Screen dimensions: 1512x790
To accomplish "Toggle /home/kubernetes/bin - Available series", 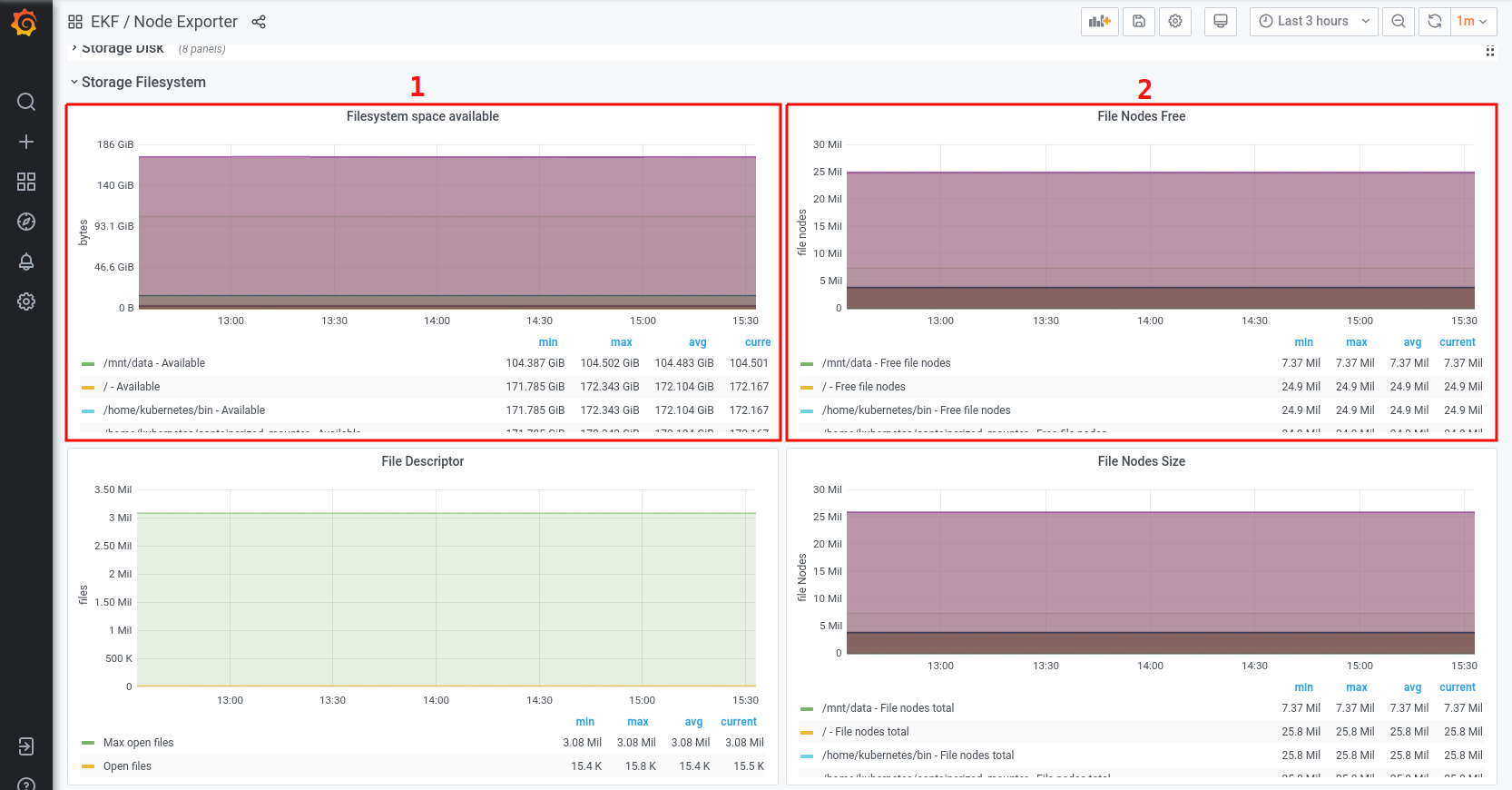I will coord(184,410).
